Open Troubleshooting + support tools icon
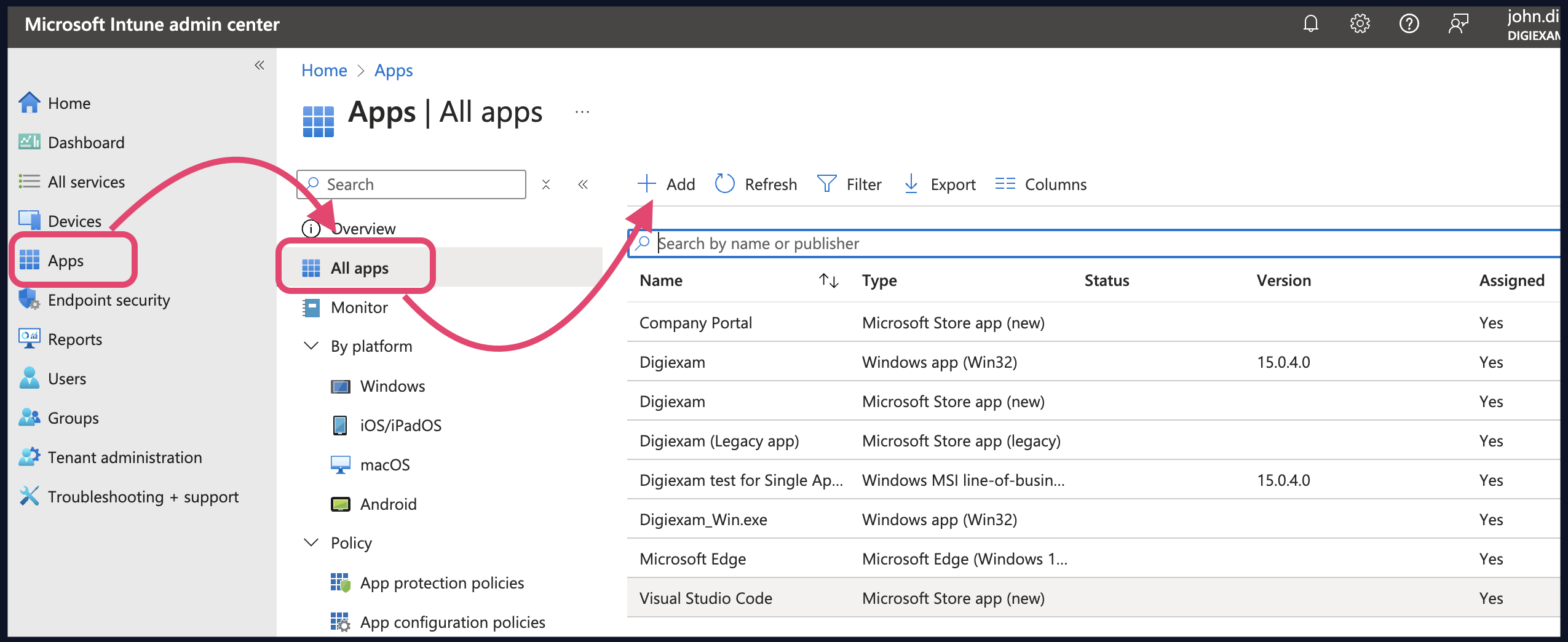This screenshot has height=642, width=1568. pos(30,496)
